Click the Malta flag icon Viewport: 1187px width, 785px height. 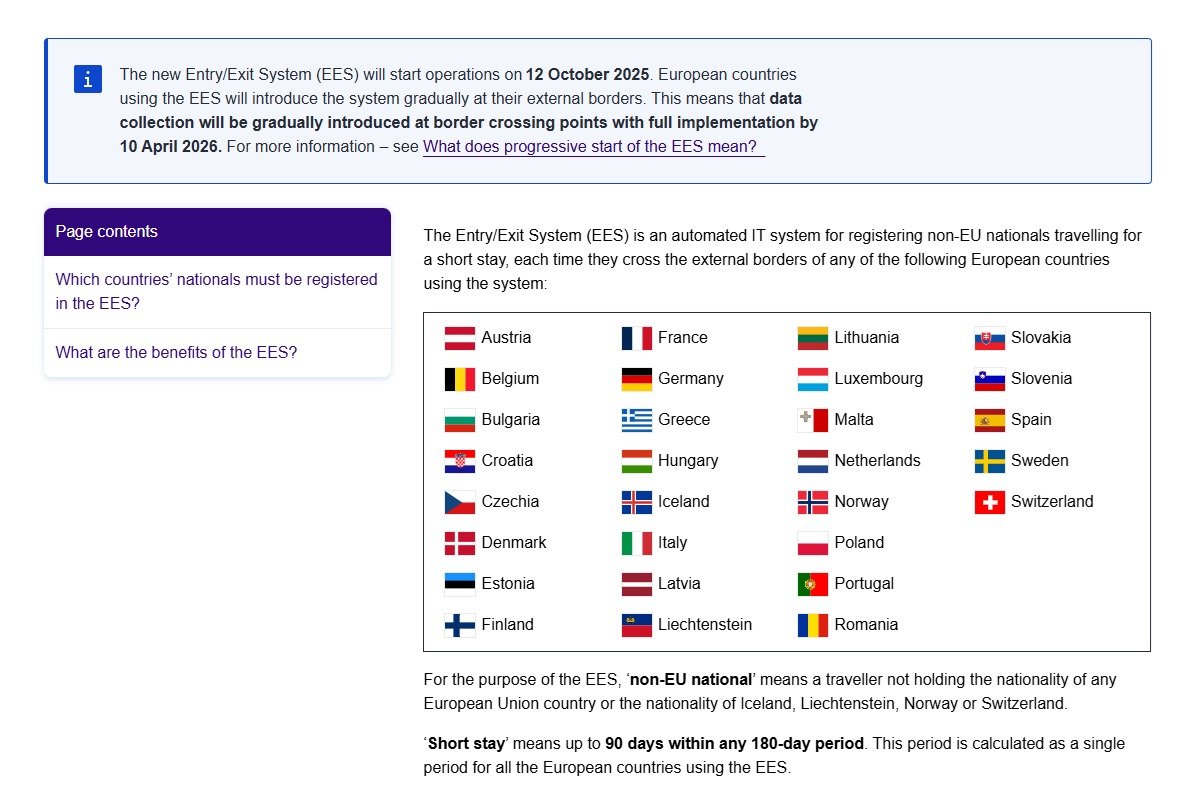click(x=812, y=420)
